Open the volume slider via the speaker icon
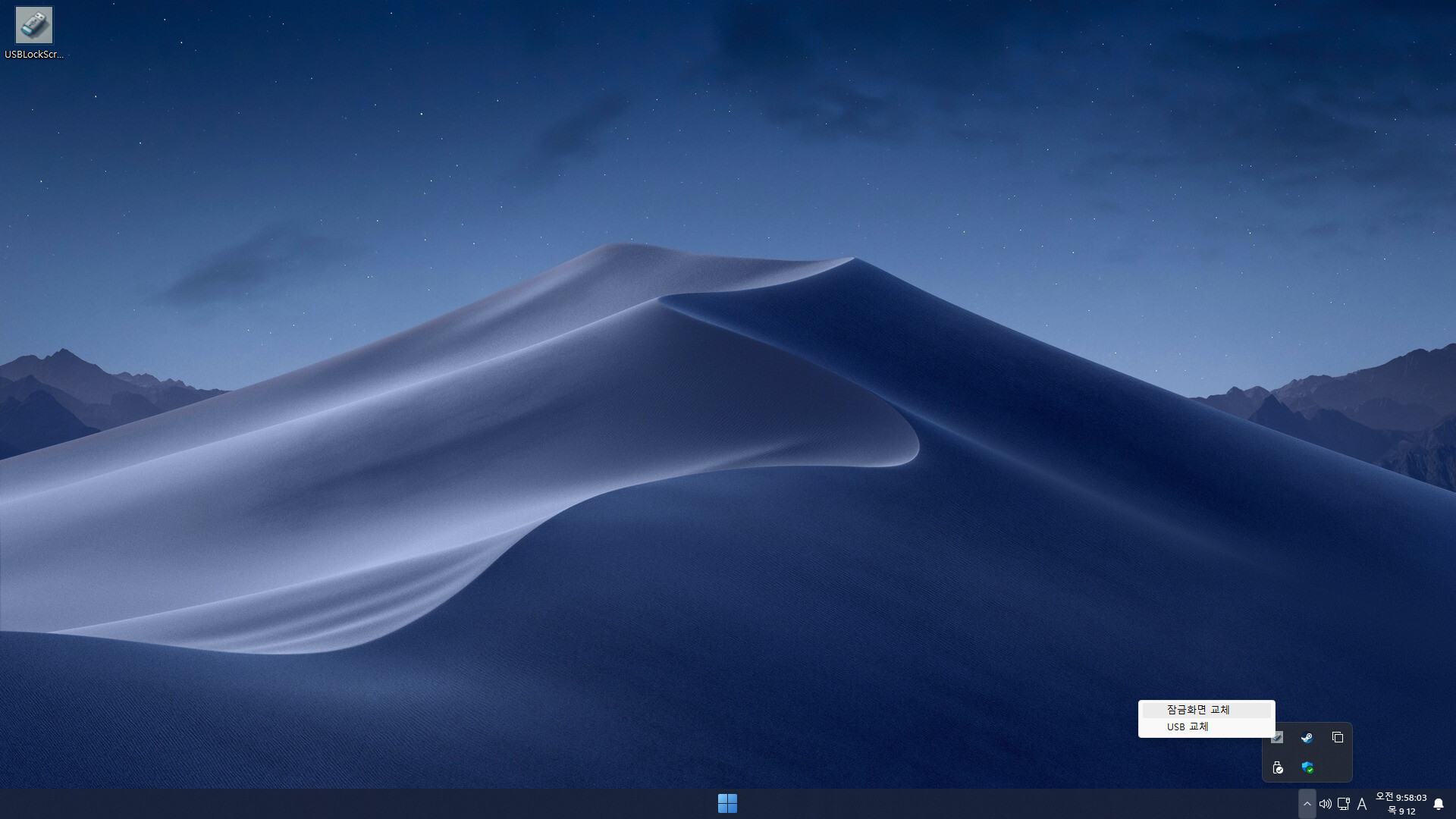This screenshot has width=1456, height=819. pos(1326,804)
